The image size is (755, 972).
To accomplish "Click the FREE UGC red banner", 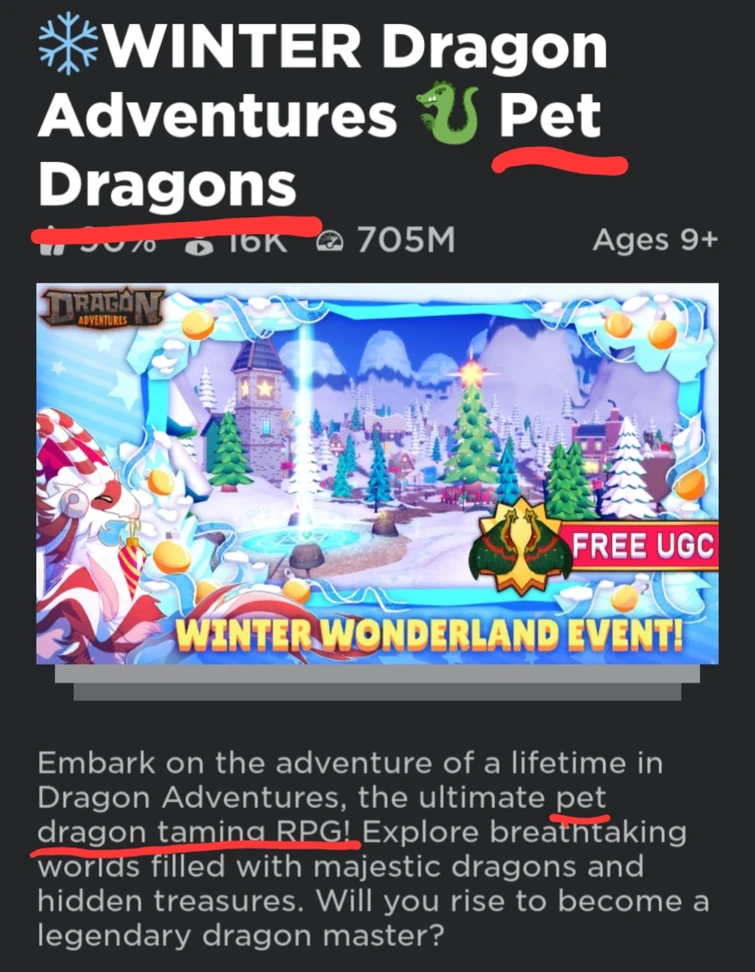I will [x=642, y=546].
